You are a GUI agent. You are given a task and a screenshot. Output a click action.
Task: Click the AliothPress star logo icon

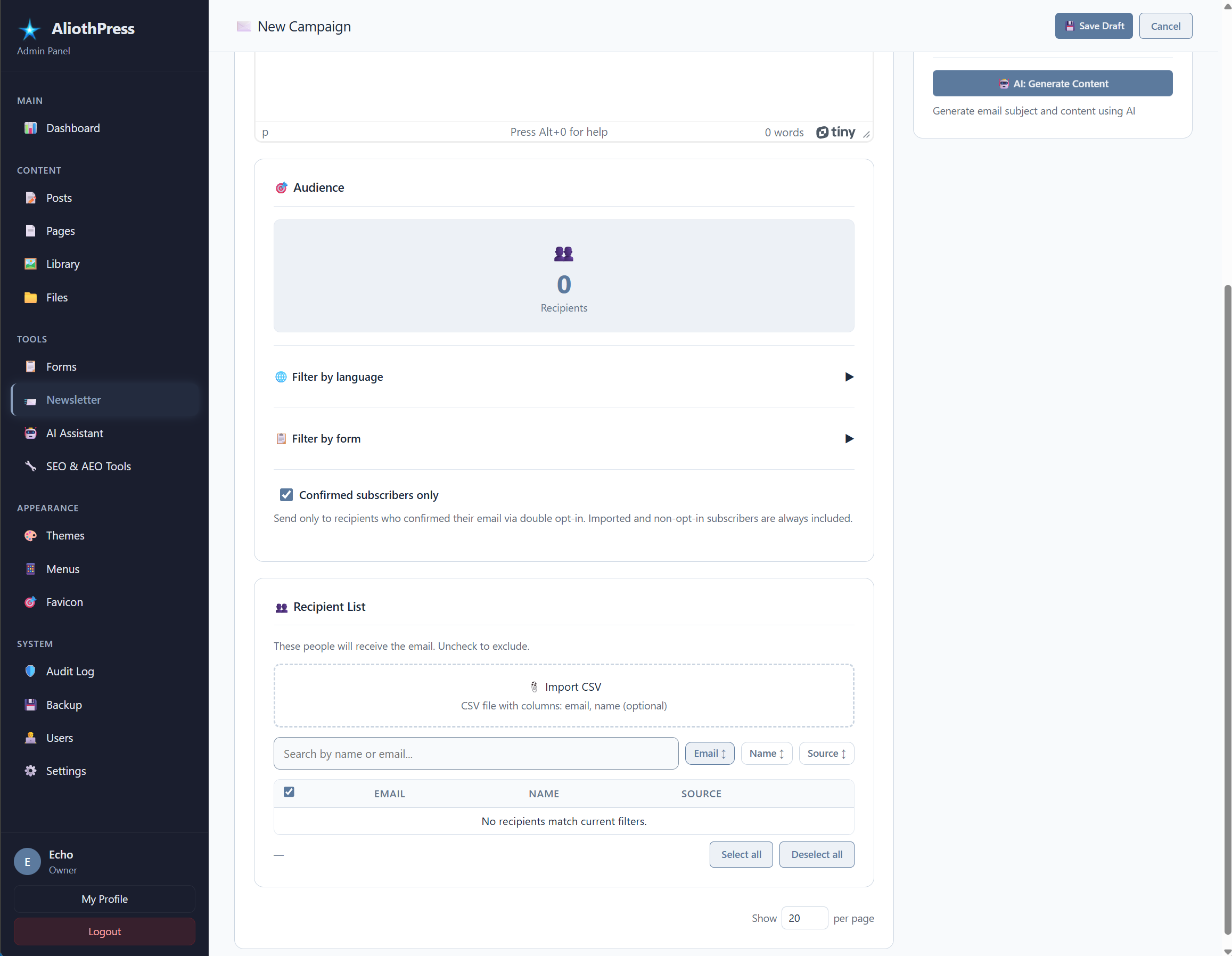29,29
